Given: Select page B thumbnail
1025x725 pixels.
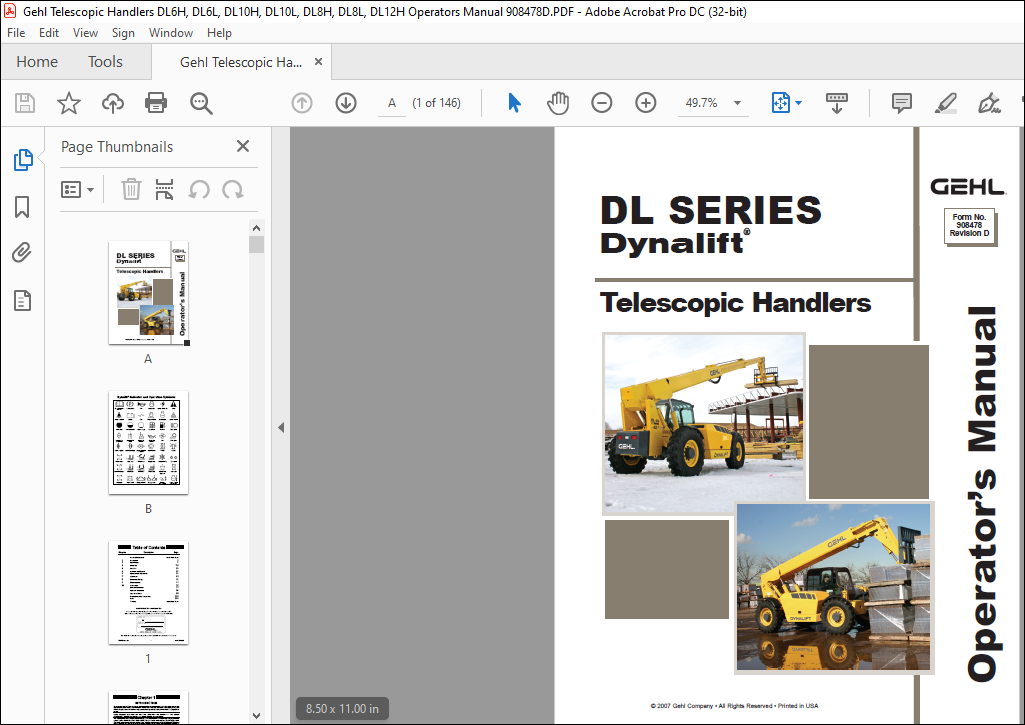Looking at the screenshot, I should coord(148,443).
